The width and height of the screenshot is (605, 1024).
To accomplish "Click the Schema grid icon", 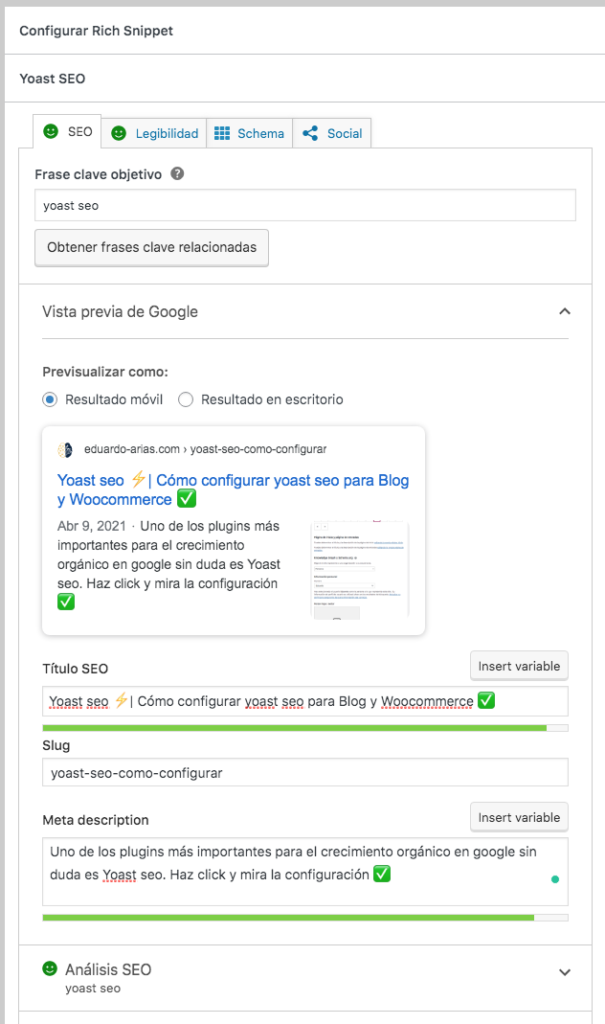I will tap(222, 133).
